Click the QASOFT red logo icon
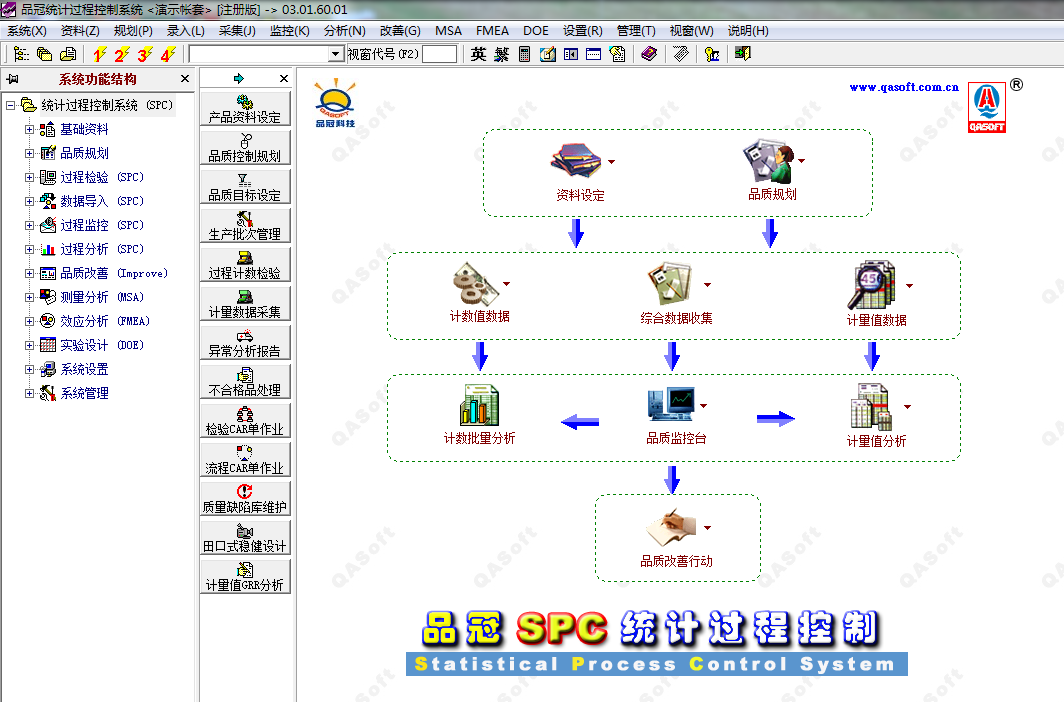 987,107
